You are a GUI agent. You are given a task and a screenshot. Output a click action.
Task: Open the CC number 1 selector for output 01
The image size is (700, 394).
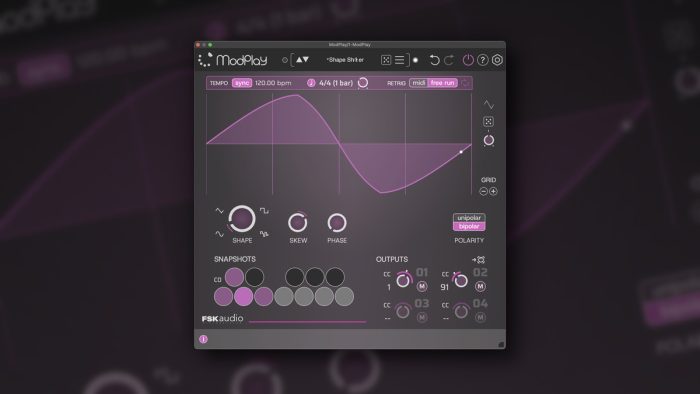coord(388,287)
